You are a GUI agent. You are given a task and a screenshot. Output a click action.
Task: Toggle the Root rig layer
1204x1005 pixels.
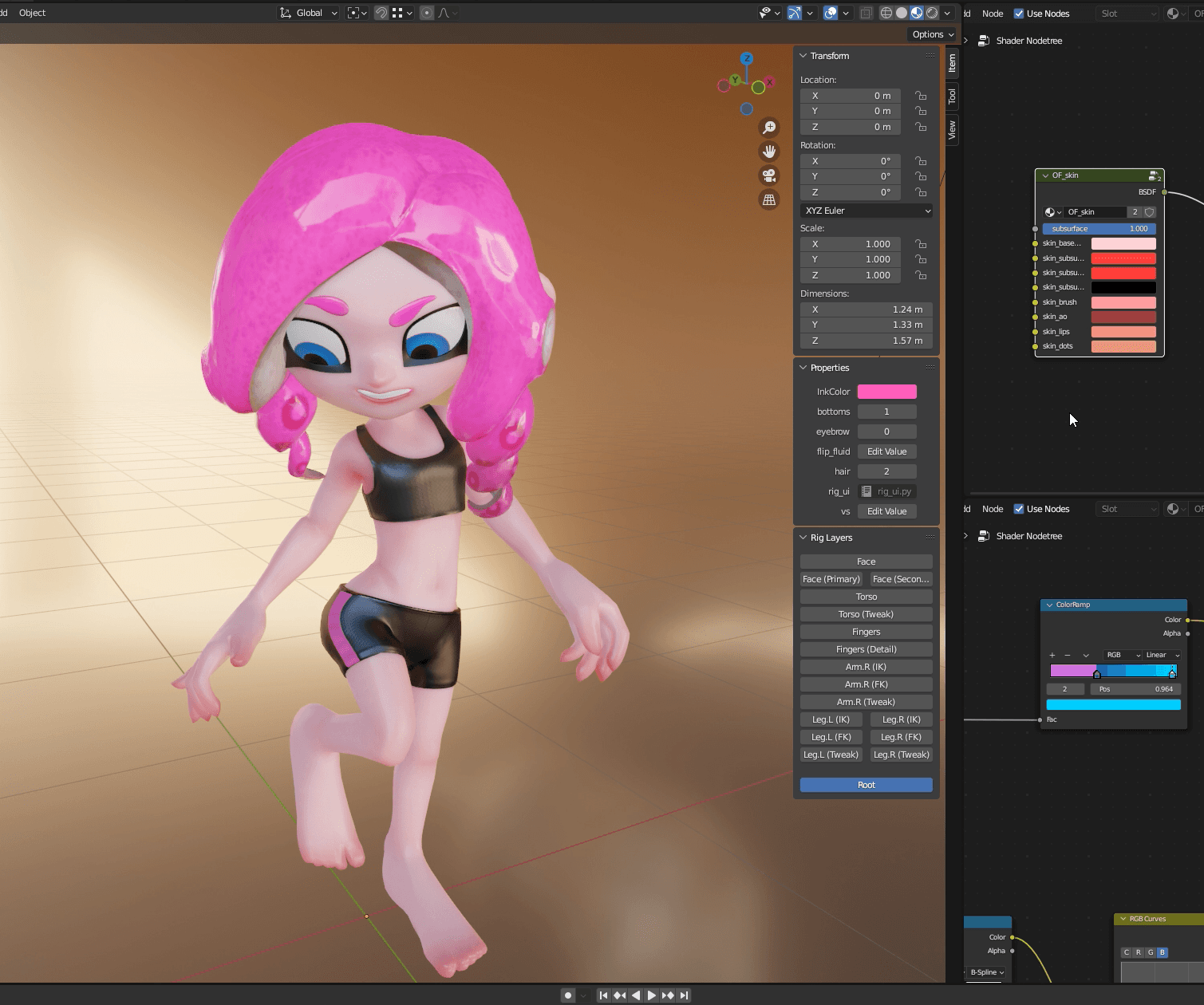(x=866, y=785)
